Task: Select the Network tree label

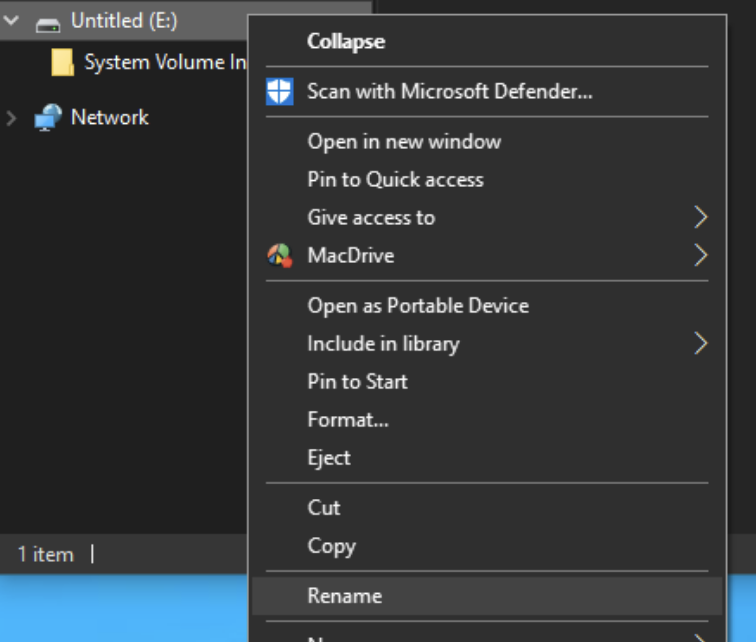Action: click(109, 118)
